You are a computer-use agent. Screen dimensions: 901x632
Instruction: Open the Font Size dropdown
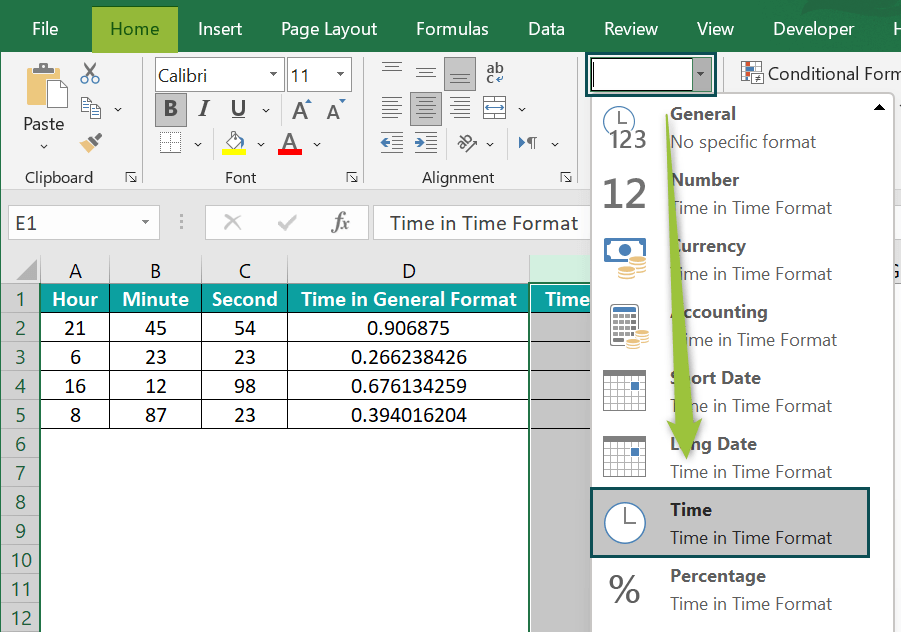point(338,74)
